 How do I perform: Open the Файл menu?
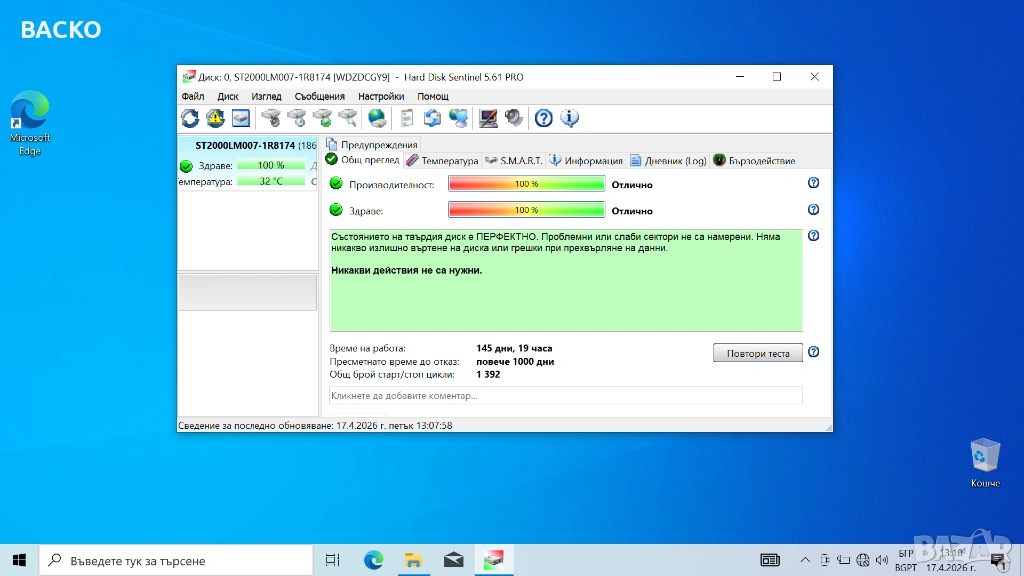pyautogui.click(x=193, y=96)
